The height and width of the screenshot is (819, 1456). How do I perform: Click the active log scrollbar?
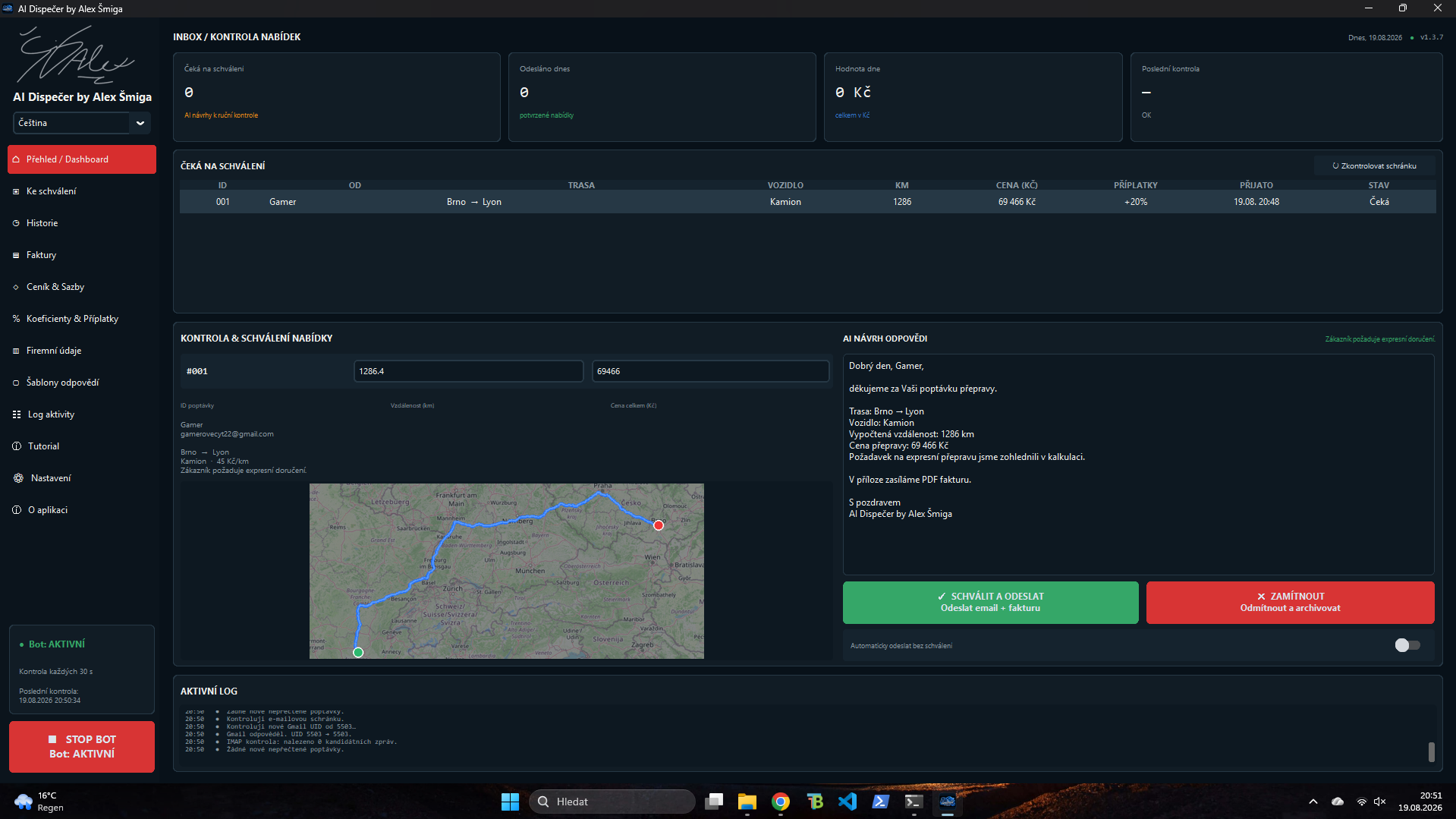click(1431, 751)
